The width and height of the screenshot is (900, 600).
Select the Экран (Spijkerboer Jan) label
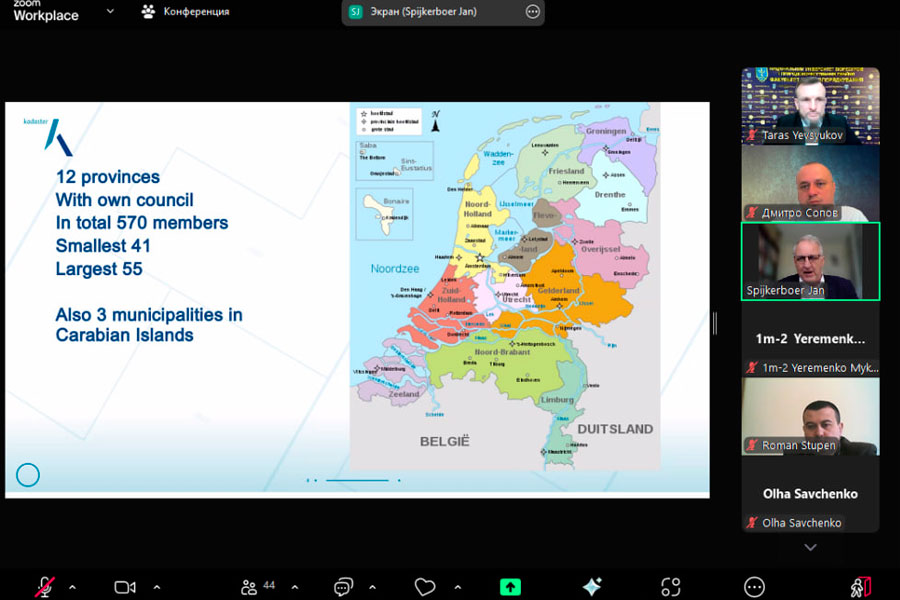click(x=424, y=11)
